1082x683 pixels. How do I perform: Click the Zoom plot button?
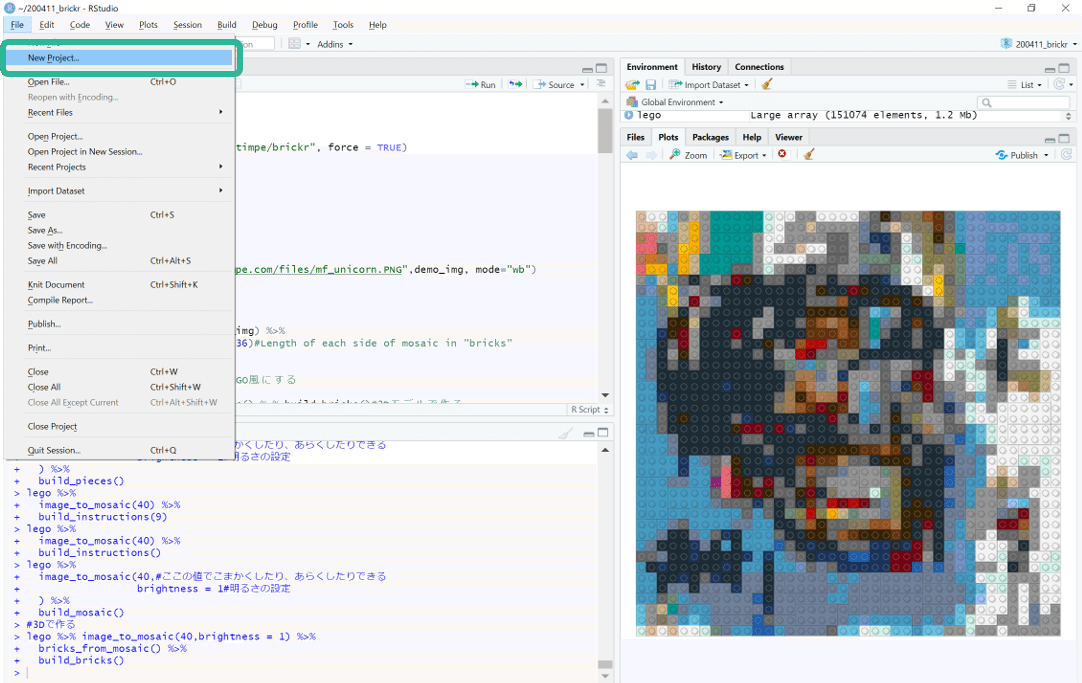(688, 155)
